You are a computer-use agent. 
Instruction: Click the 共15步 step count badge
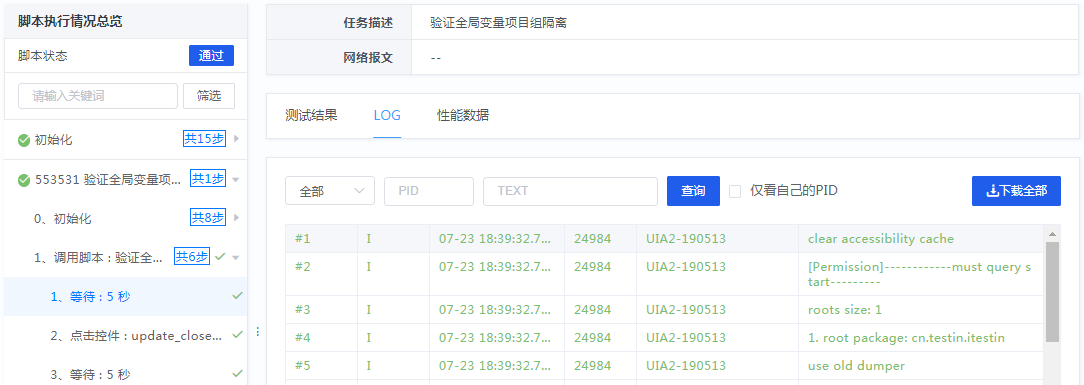tap(205, 139)
